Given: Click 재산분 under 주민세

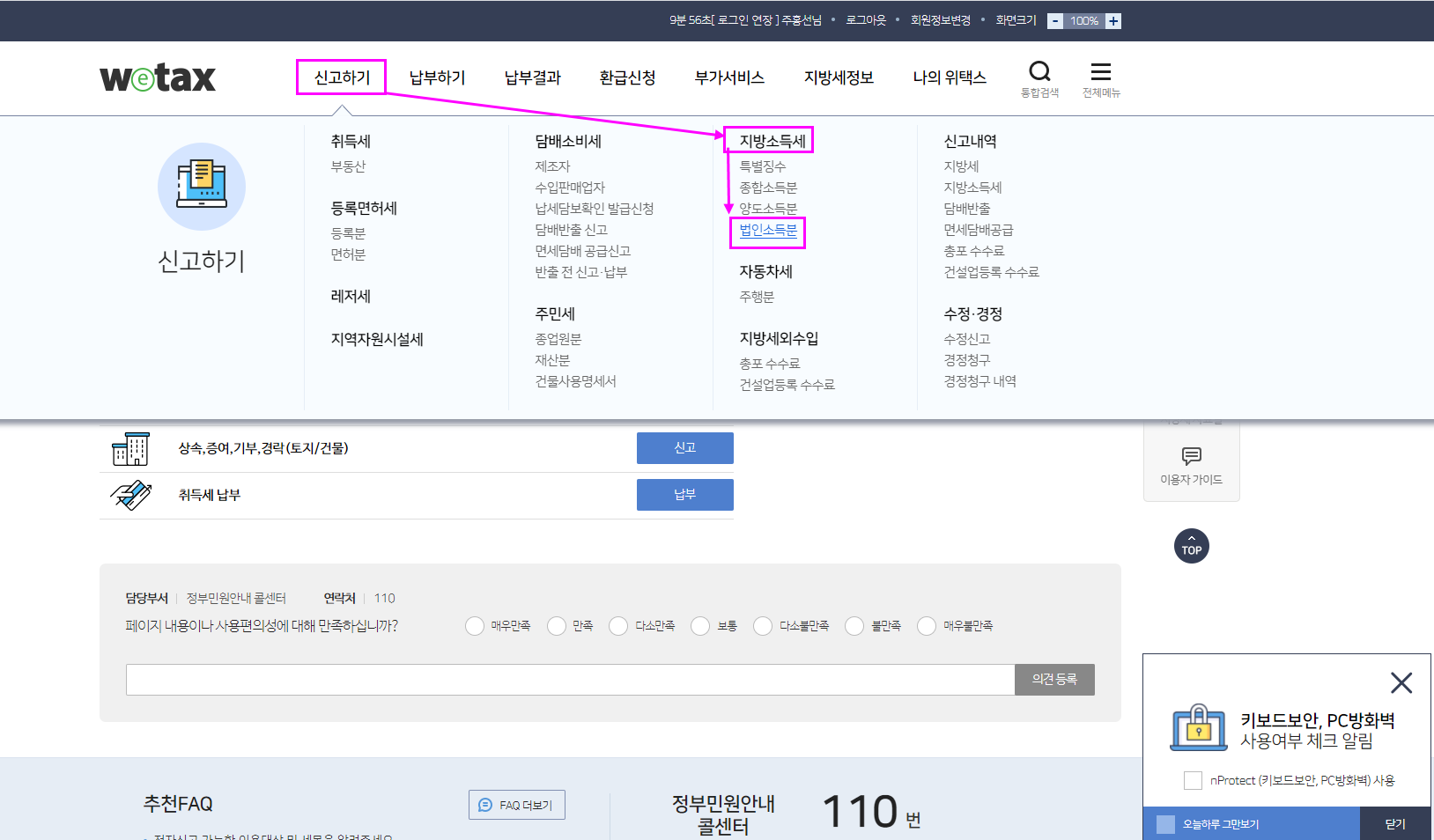Looking at the screenshot, I should 553,360.
